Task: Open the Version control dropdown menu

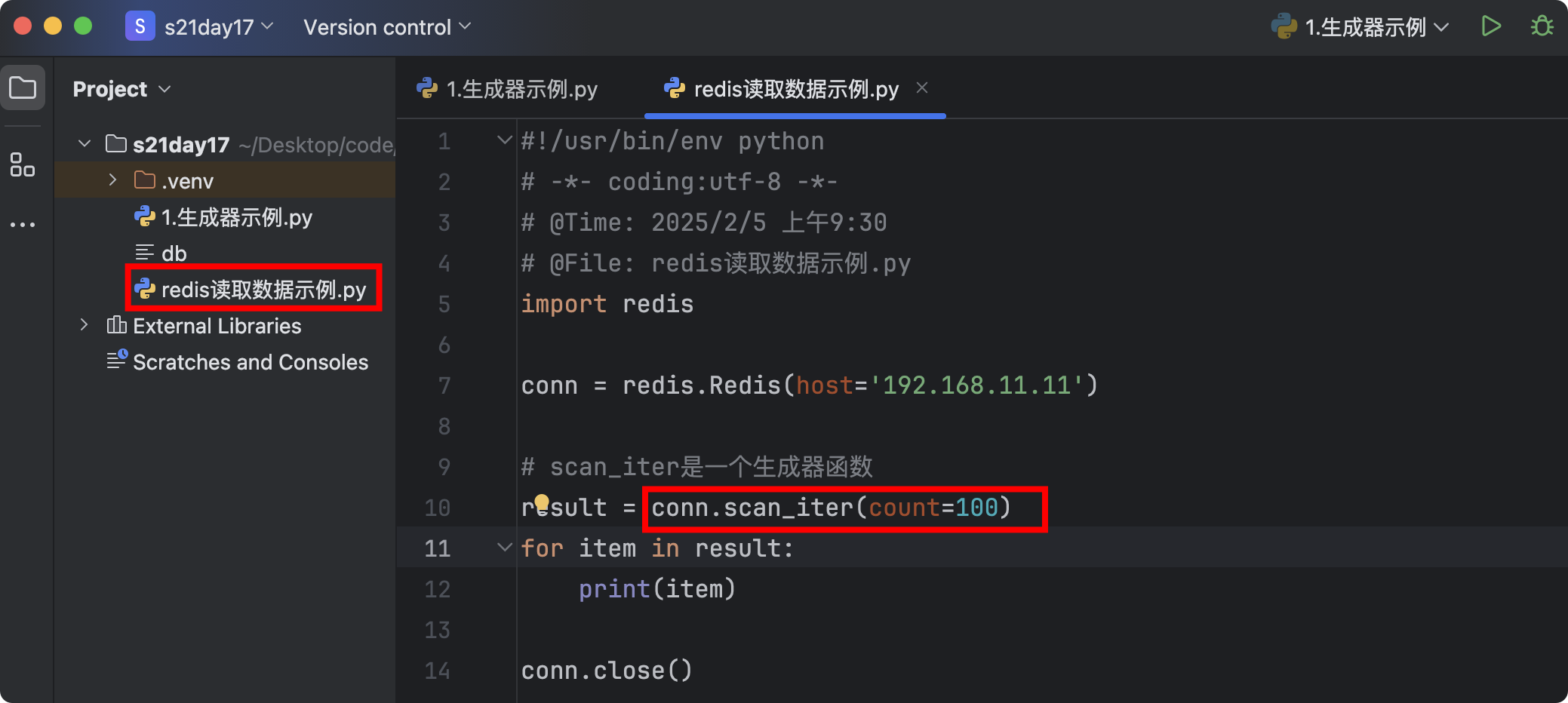Action: tap(387, 27)
